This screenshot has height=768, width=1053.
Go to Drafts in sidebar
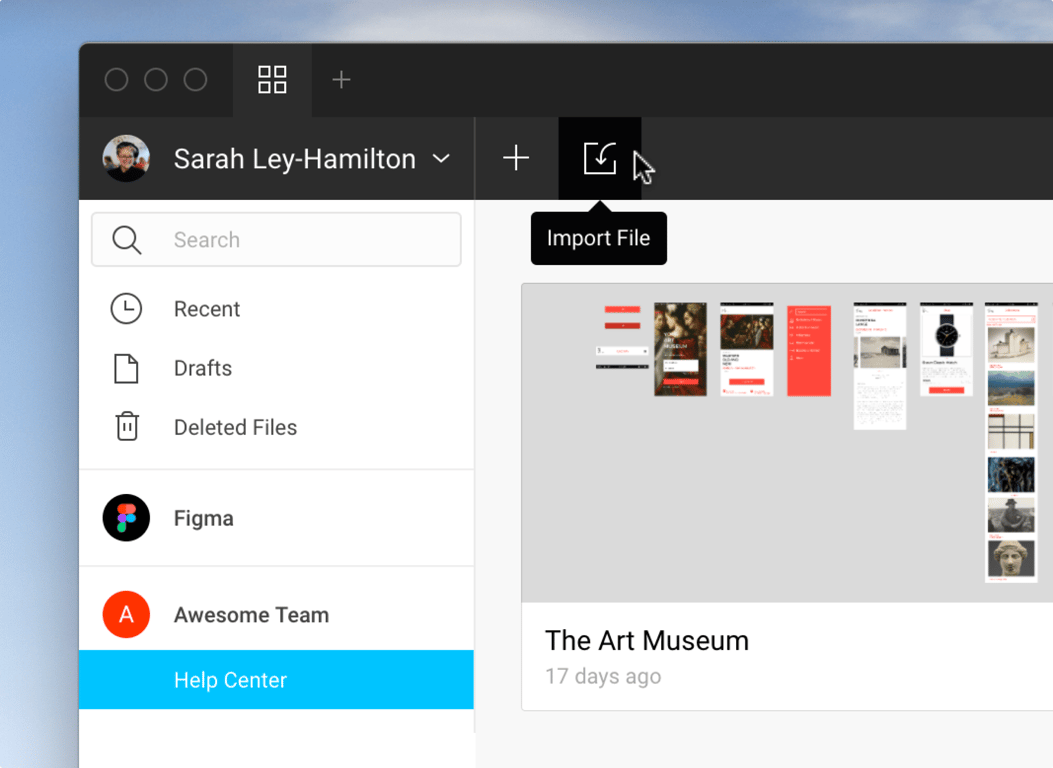click(203, 368)
